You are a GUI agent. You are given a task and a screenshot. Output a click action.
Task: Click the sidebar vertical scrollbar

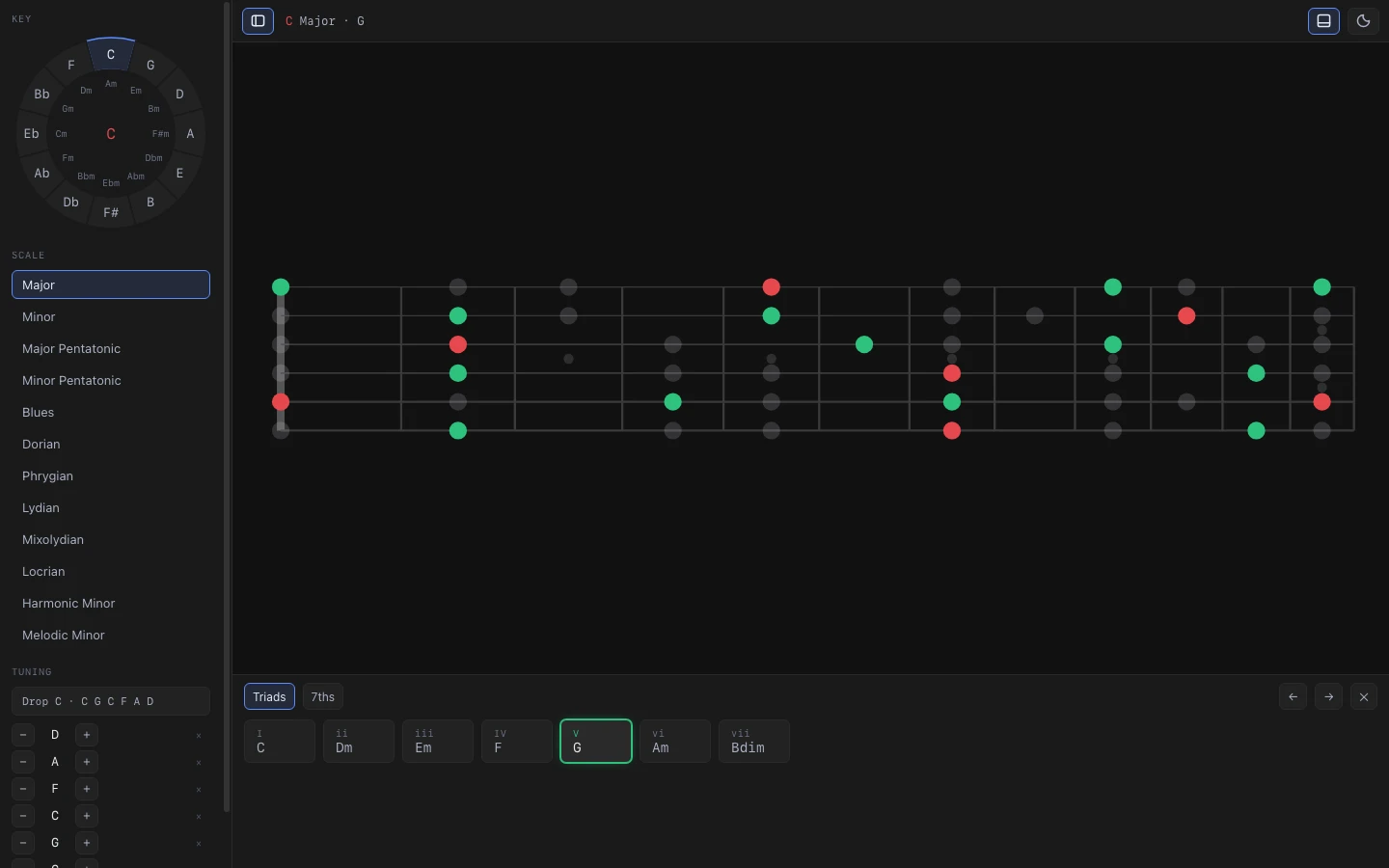tap(227, 407)
